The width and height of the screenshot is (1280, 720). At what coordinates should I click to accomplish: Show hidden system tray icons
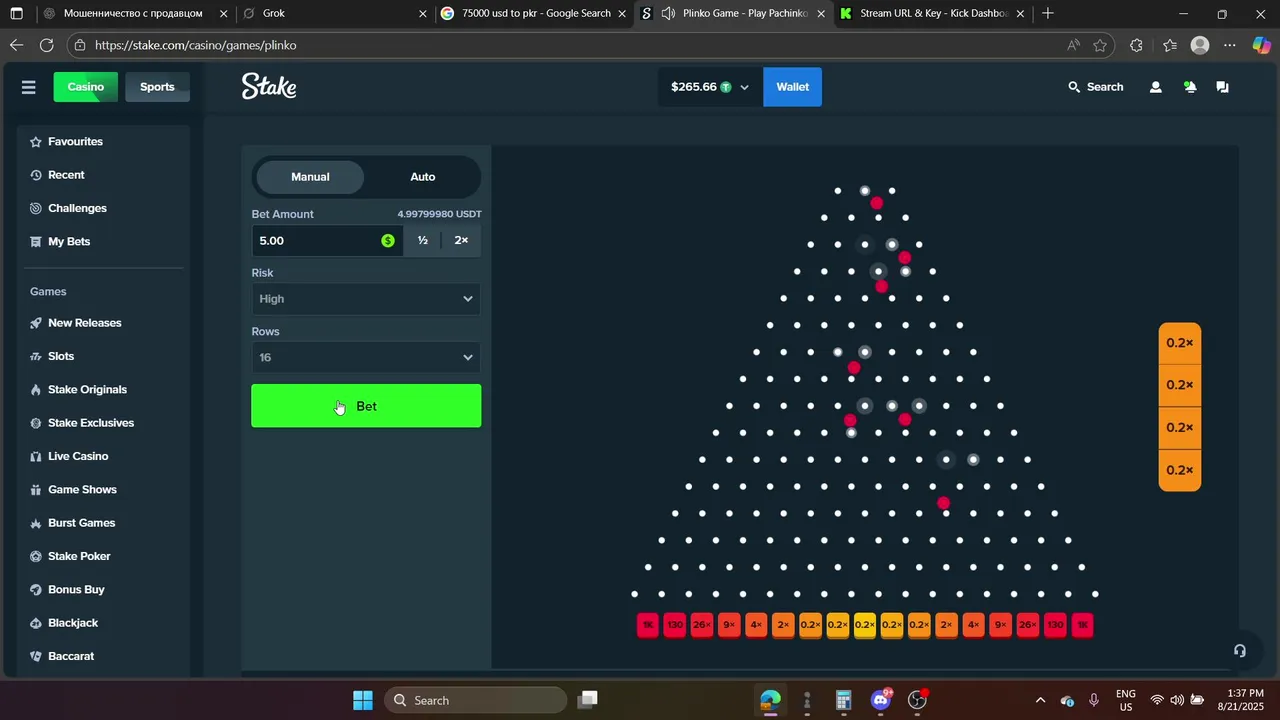[x=1040, y=700]
